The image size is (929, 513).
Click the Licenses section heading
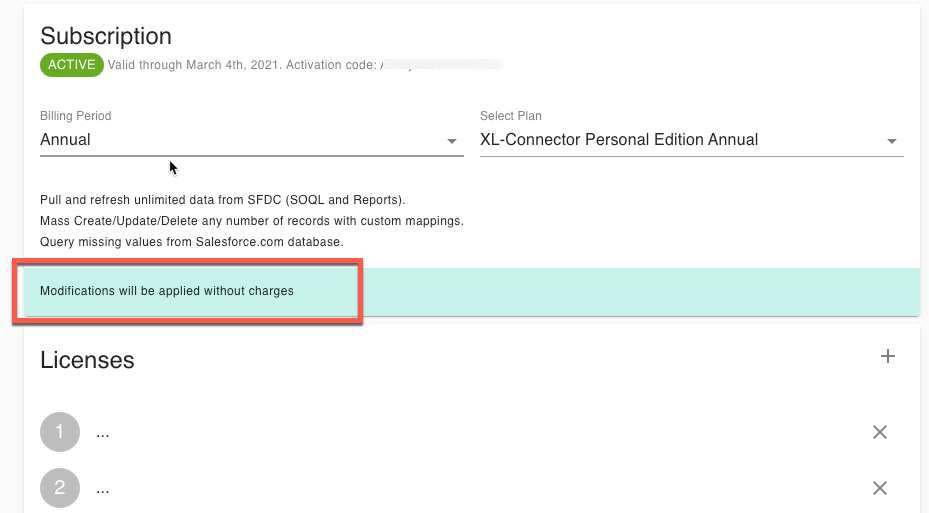[x=87, y=360]
